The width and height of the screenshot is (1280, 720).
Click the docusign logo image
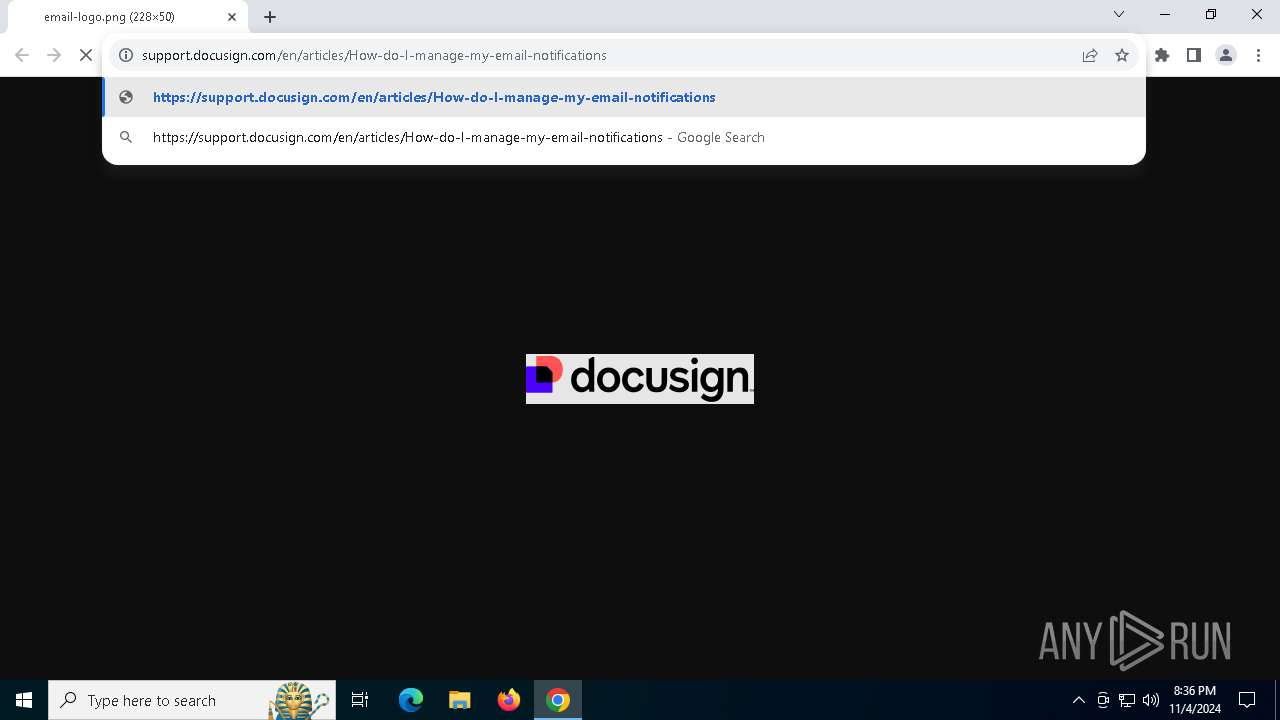(x=640, y=379)
